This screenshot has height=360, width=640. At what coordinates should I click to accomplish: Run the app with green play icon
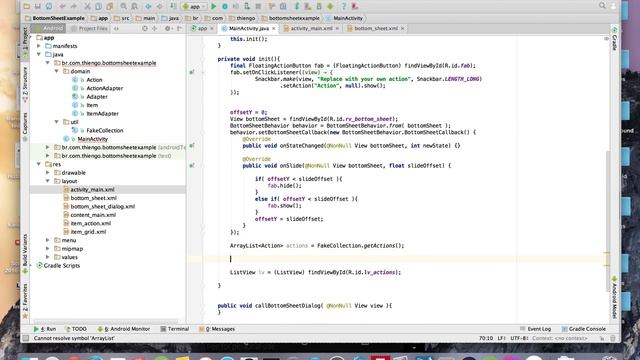click(x=213, y=6)
